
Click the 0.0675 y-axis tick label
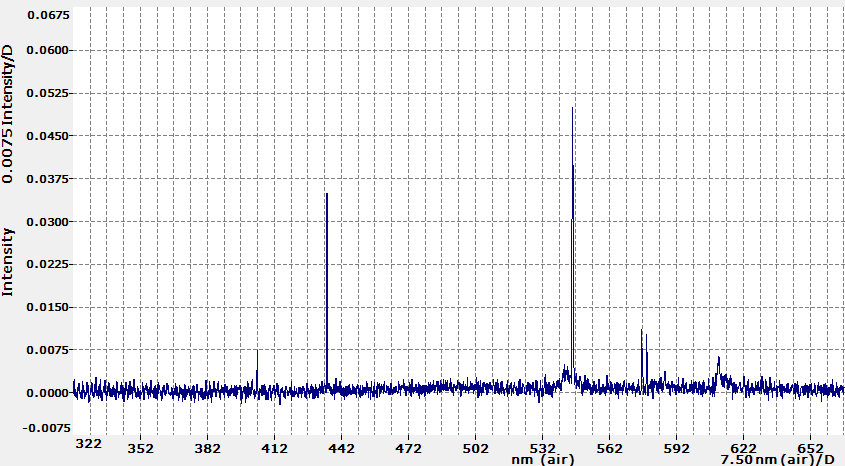coord(48,16)
